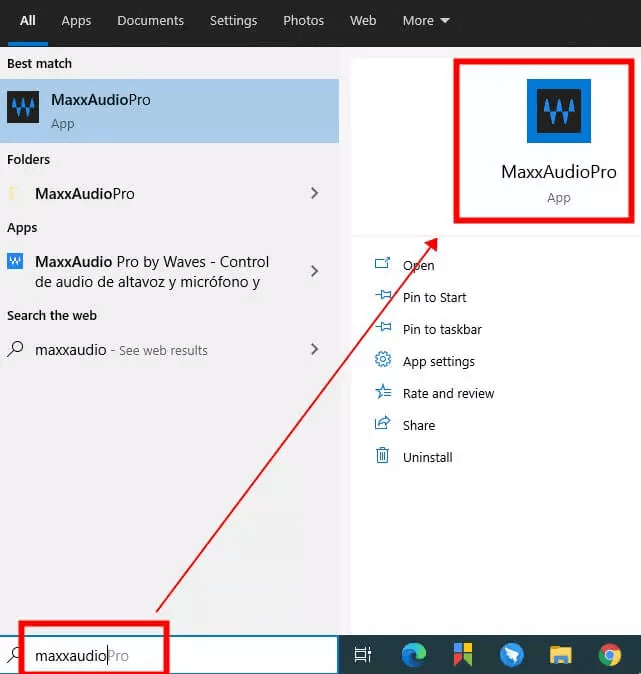Screen dimensions: 641x674
Task: Click the Share icon in actions list
Action: click(382, 425)
